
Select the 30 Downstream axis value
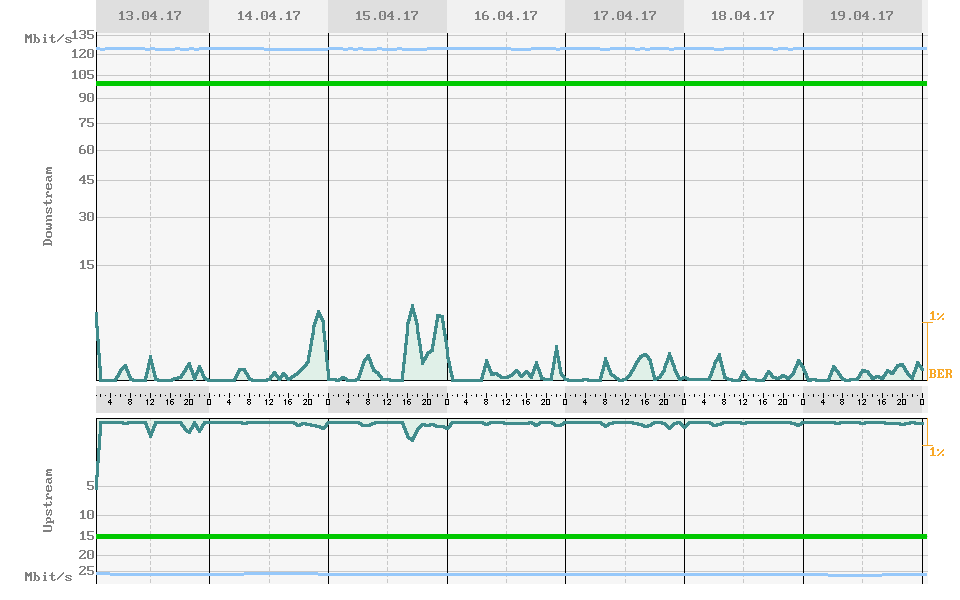click(87, 217)
